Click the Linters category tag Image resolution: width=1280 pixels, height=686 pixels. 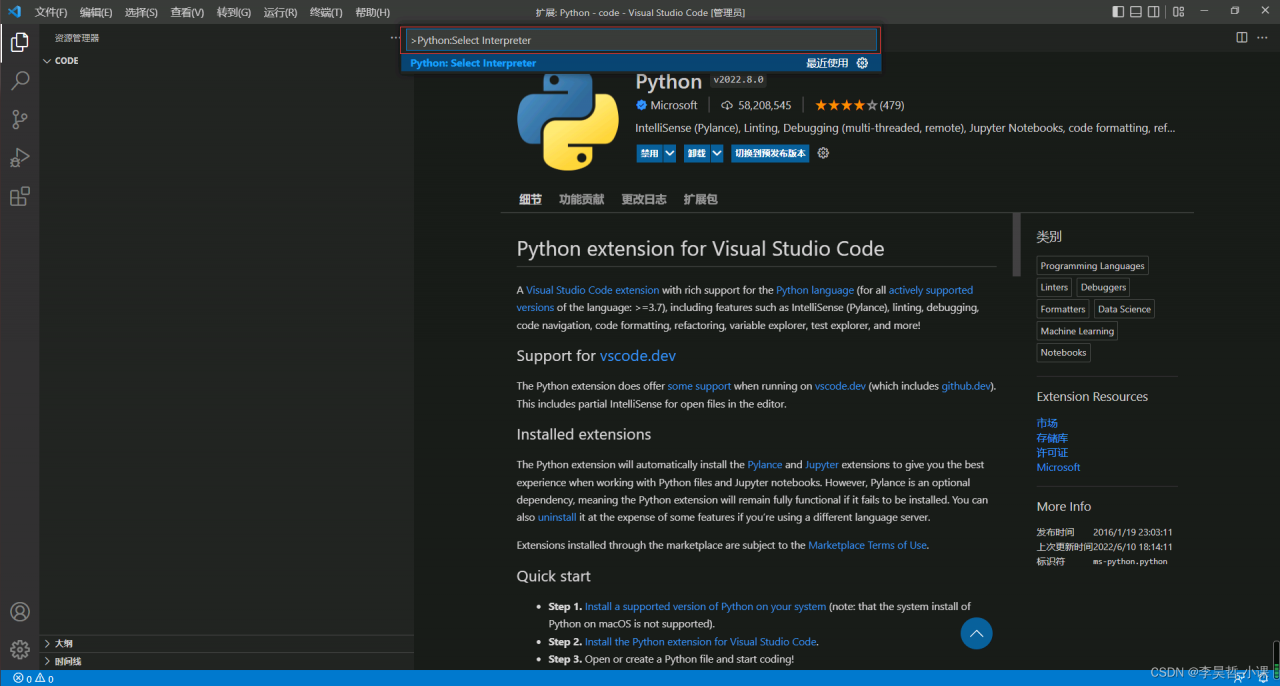pyautogui.click(x=1054, y=287)
